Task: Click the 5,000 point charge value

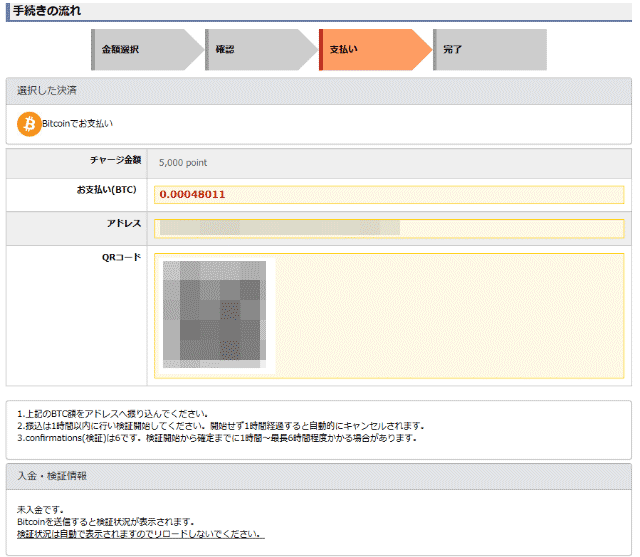Action: tap(183, 163)
